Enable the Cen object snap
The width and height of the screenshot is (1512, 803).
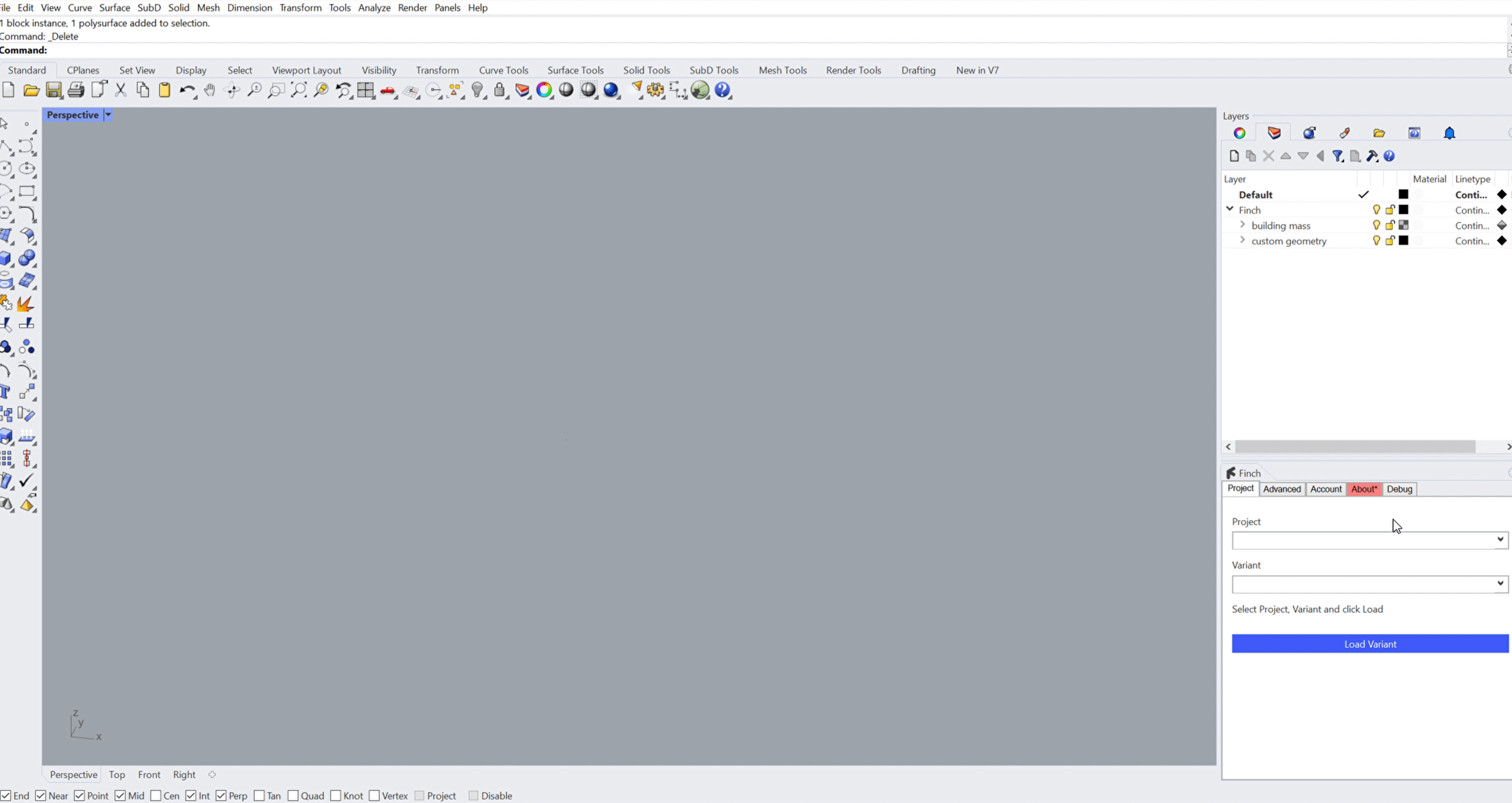[x=156, y=796]
